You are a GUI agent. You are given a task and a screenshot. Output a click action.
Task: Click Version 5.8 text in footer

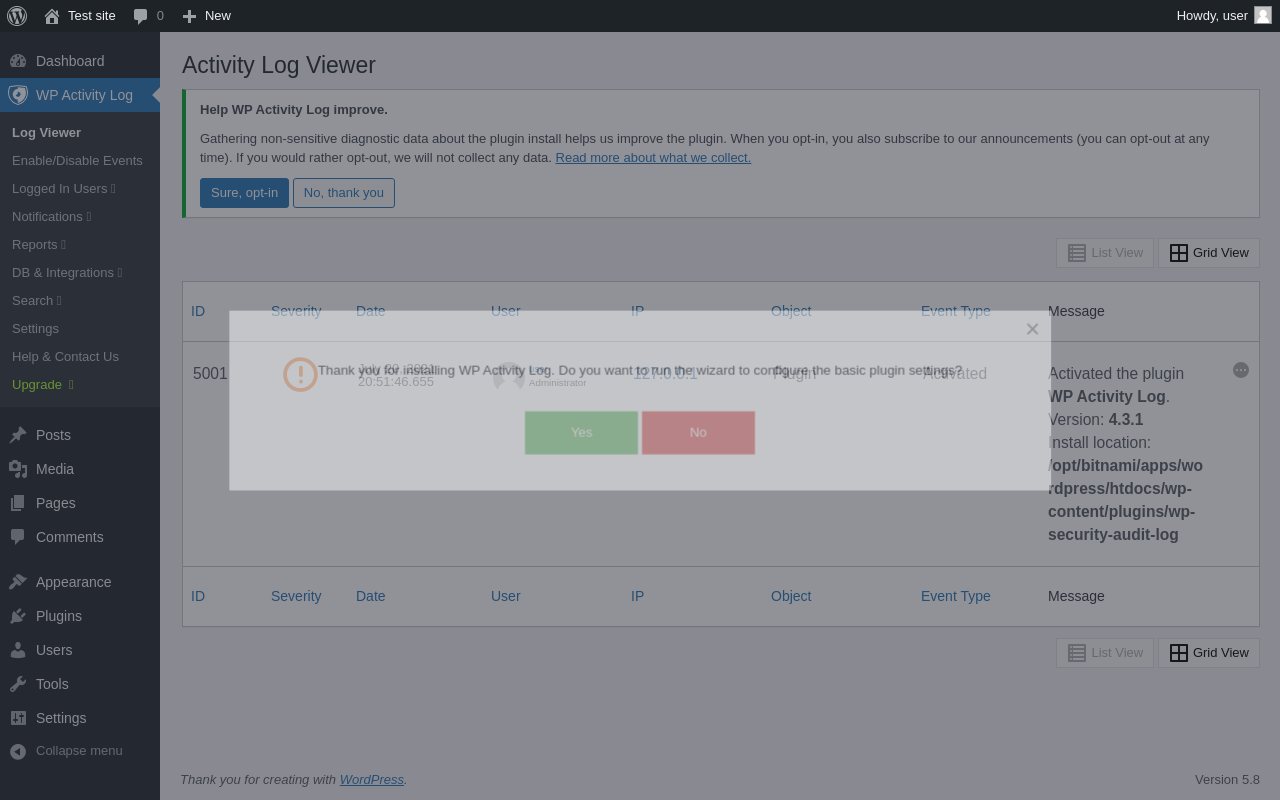[x=1227, y=780]
